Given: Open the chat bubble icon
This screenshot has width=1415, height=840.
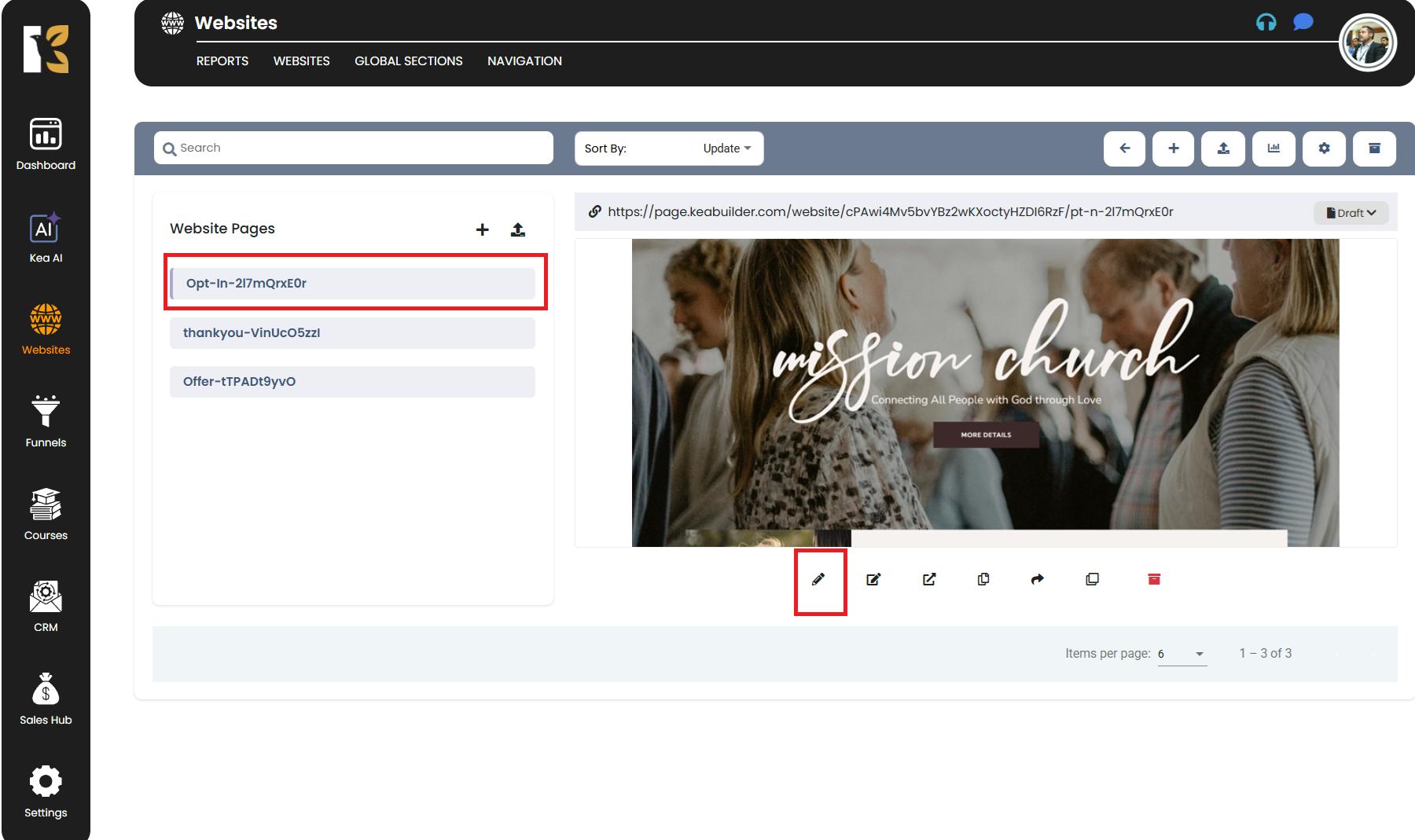Looking at the screenshot, I should pos(1303,23).
